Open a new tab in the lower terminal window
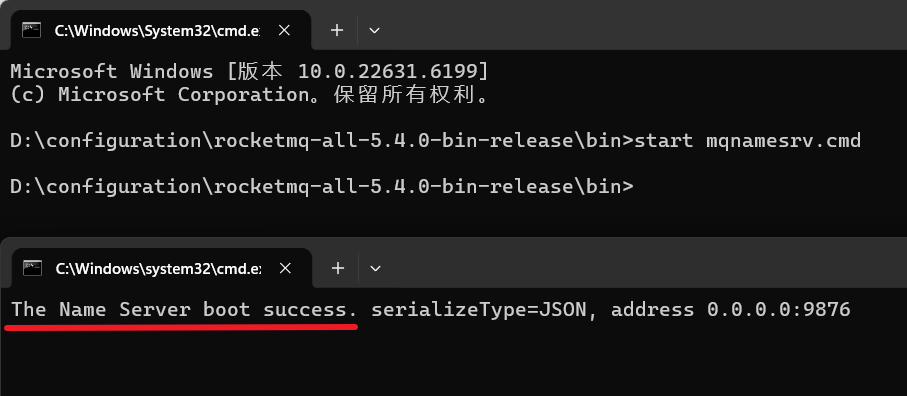The image size is (907, 396). tap(338, 268)
